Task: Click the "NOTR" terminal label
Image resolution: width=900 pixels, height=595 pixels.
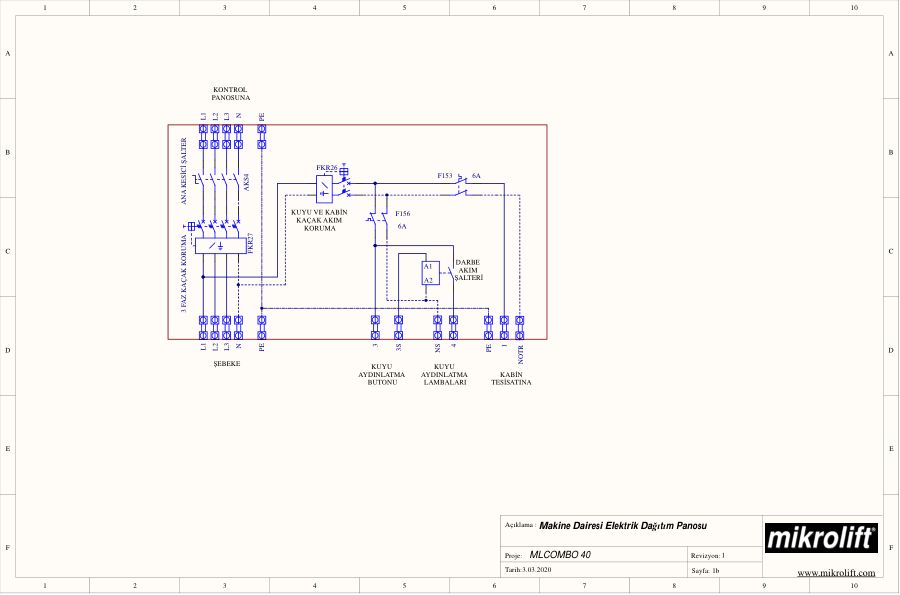Action: 521,355
